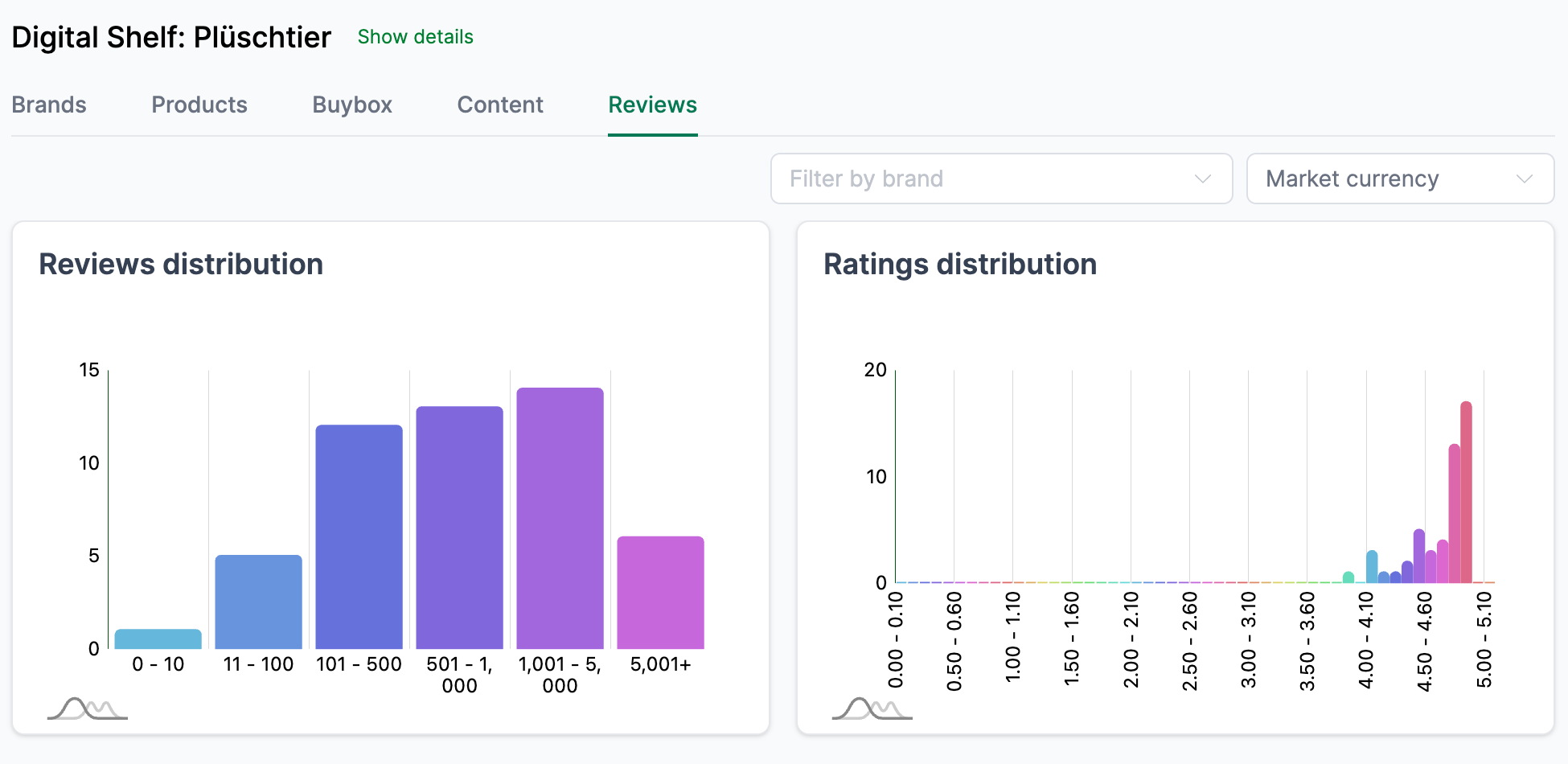The image size is (1568, 764).
Task: Select the Content tab
Action: [500, 105]
